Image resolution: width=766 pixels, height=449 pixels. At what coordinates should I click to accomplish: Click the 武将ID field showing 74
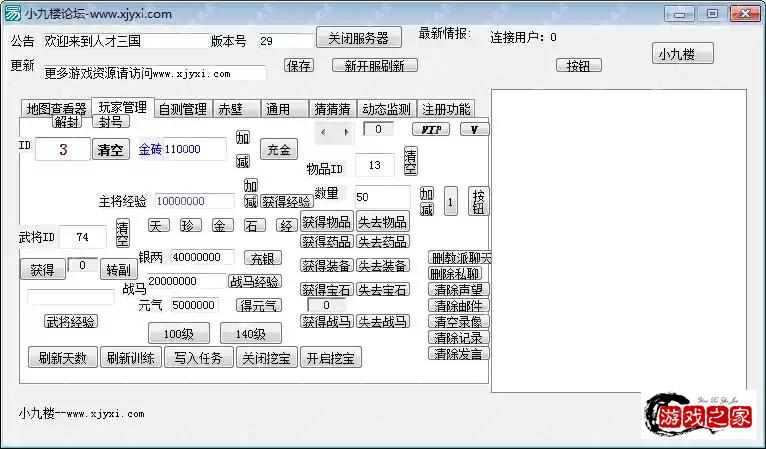(x=83, y=237)
